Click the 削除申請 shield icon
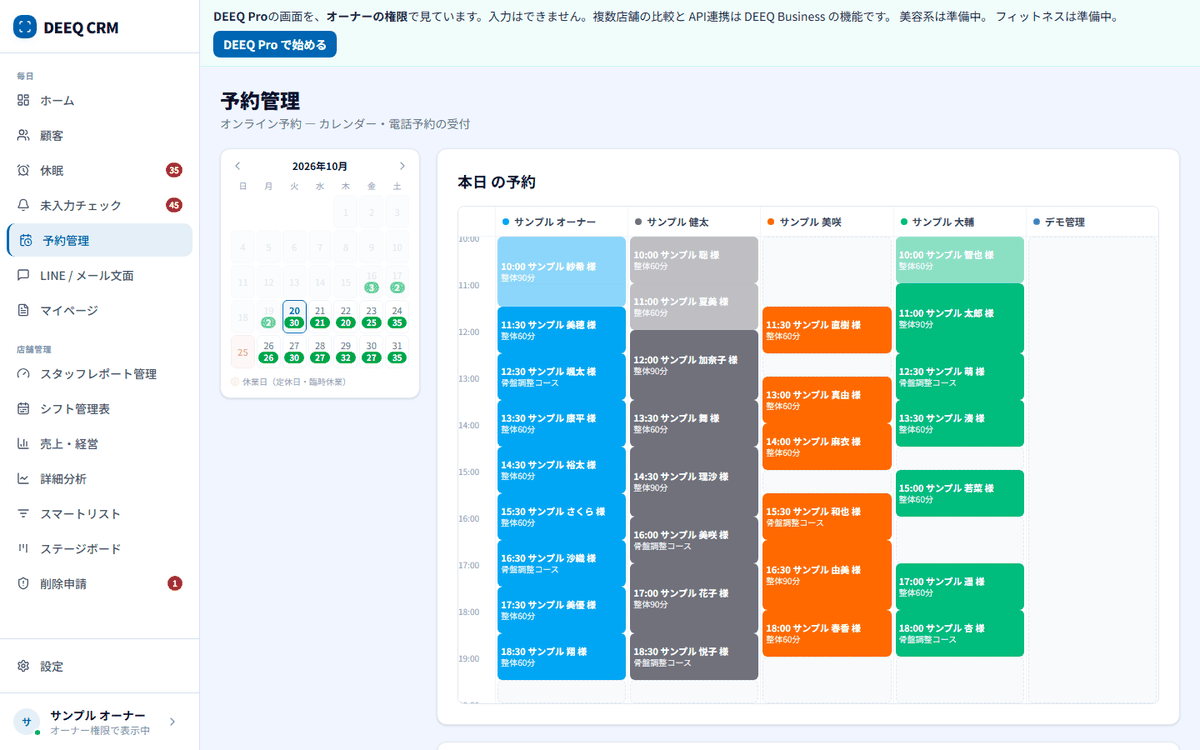This screenshot has width=1200, height=750. (24, 584)
